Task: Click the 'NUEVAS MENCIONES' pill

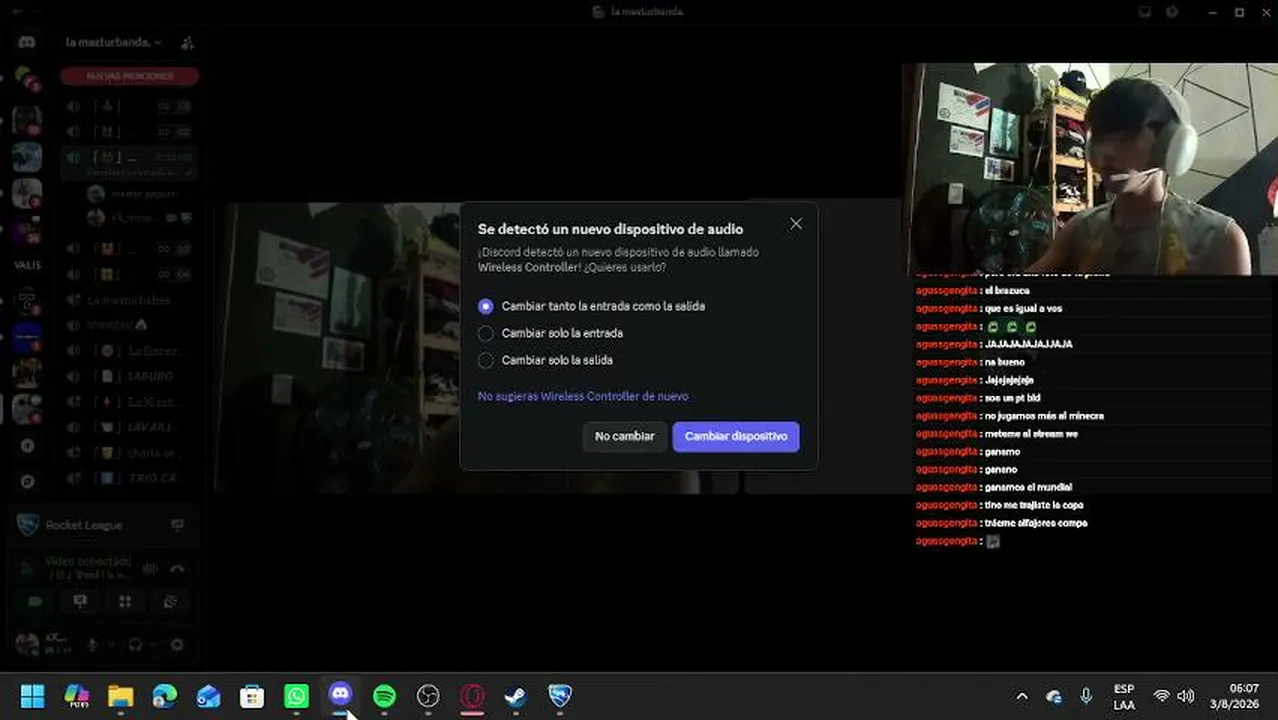Action: click(129, 76)
